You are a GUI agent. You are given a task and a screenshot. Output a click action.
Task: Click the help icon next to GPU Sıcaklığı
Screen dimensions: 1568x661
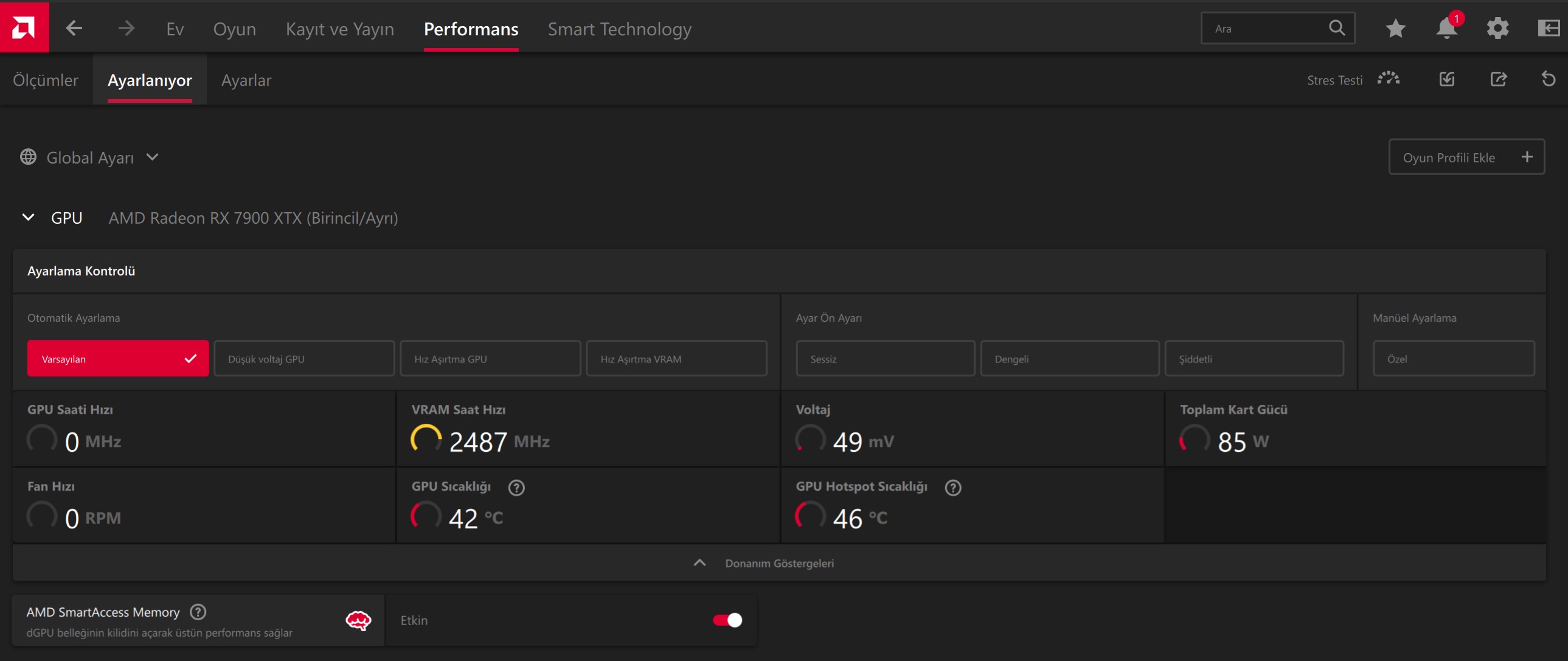tap(516, 488)
